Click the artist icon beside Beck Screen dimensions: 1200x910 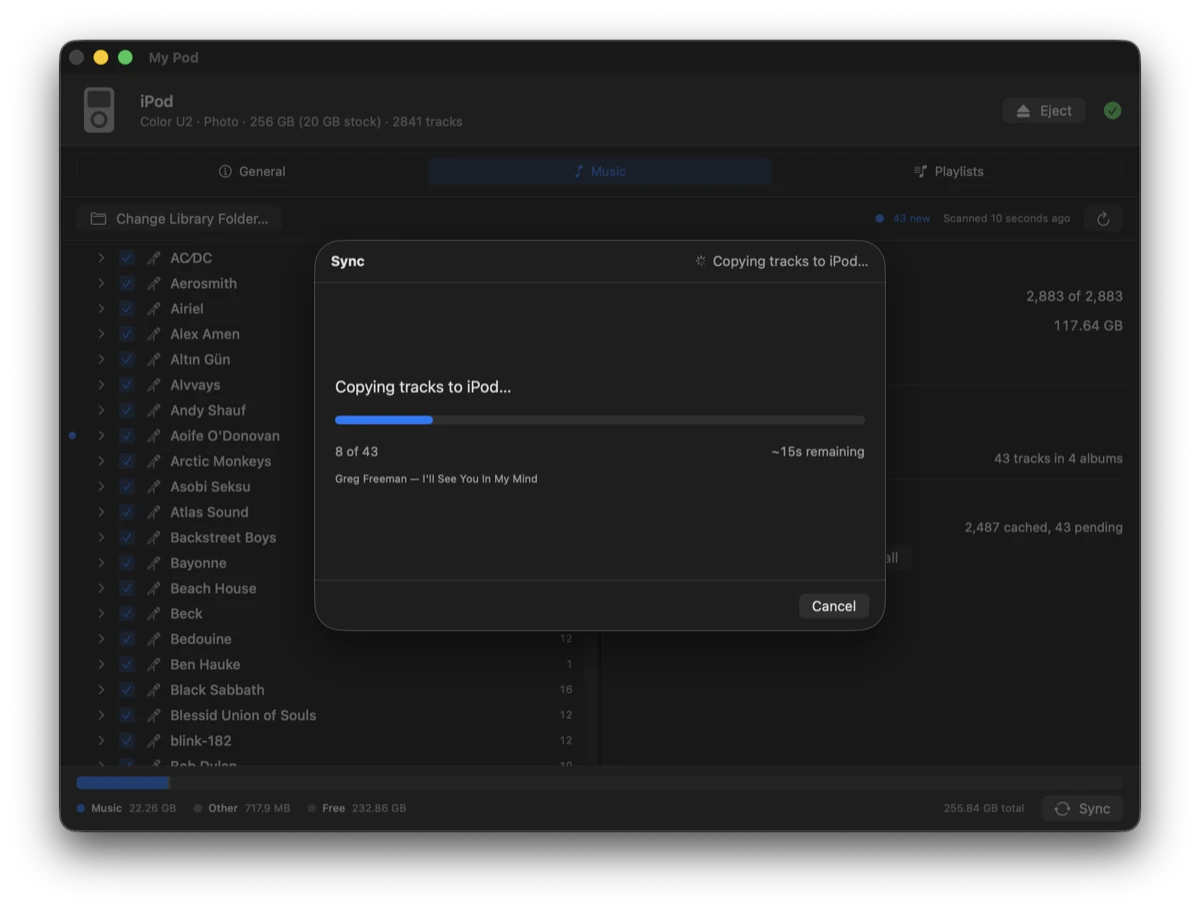pyautogui.click(x=153, y=614)
